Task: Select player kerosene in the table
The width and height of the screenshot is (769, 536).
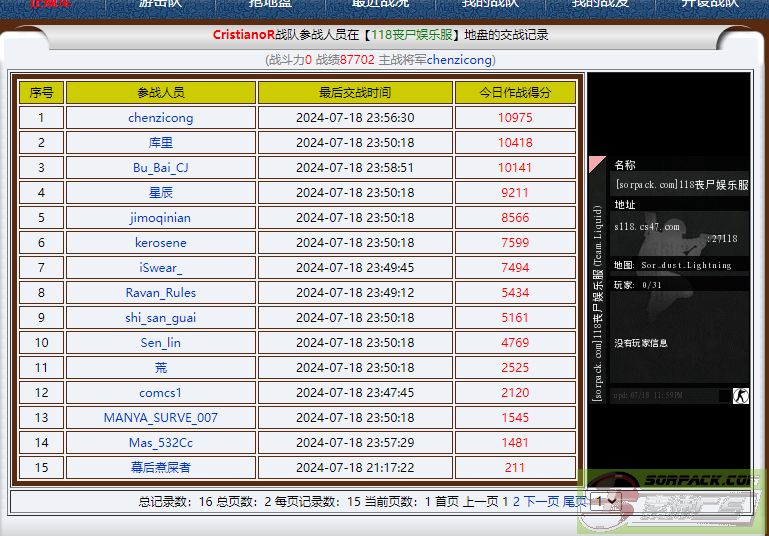Action: 161,243
